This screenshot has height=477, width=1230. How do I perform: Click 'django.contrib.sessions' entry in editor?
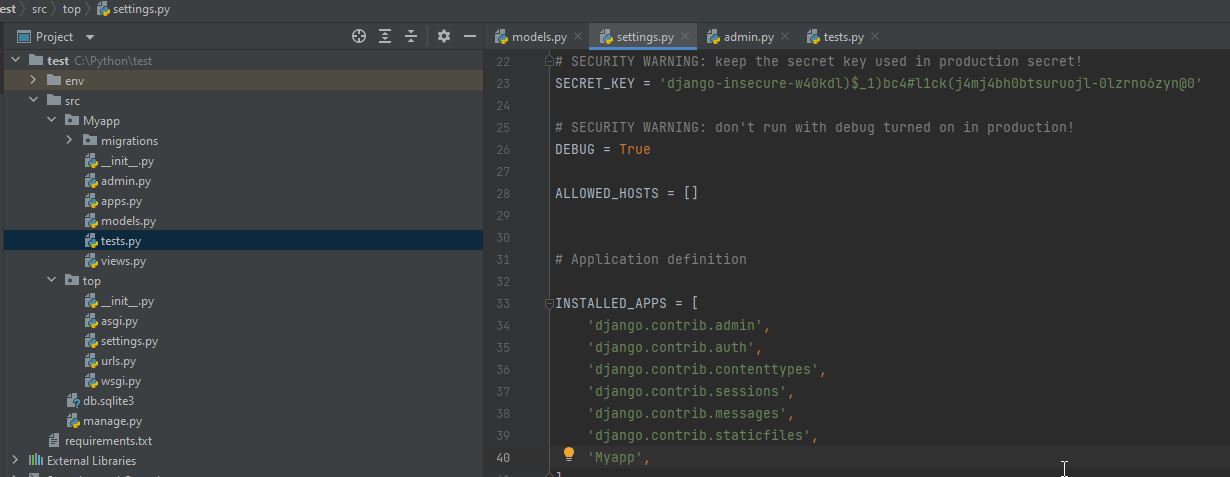[x=688, y=391]
